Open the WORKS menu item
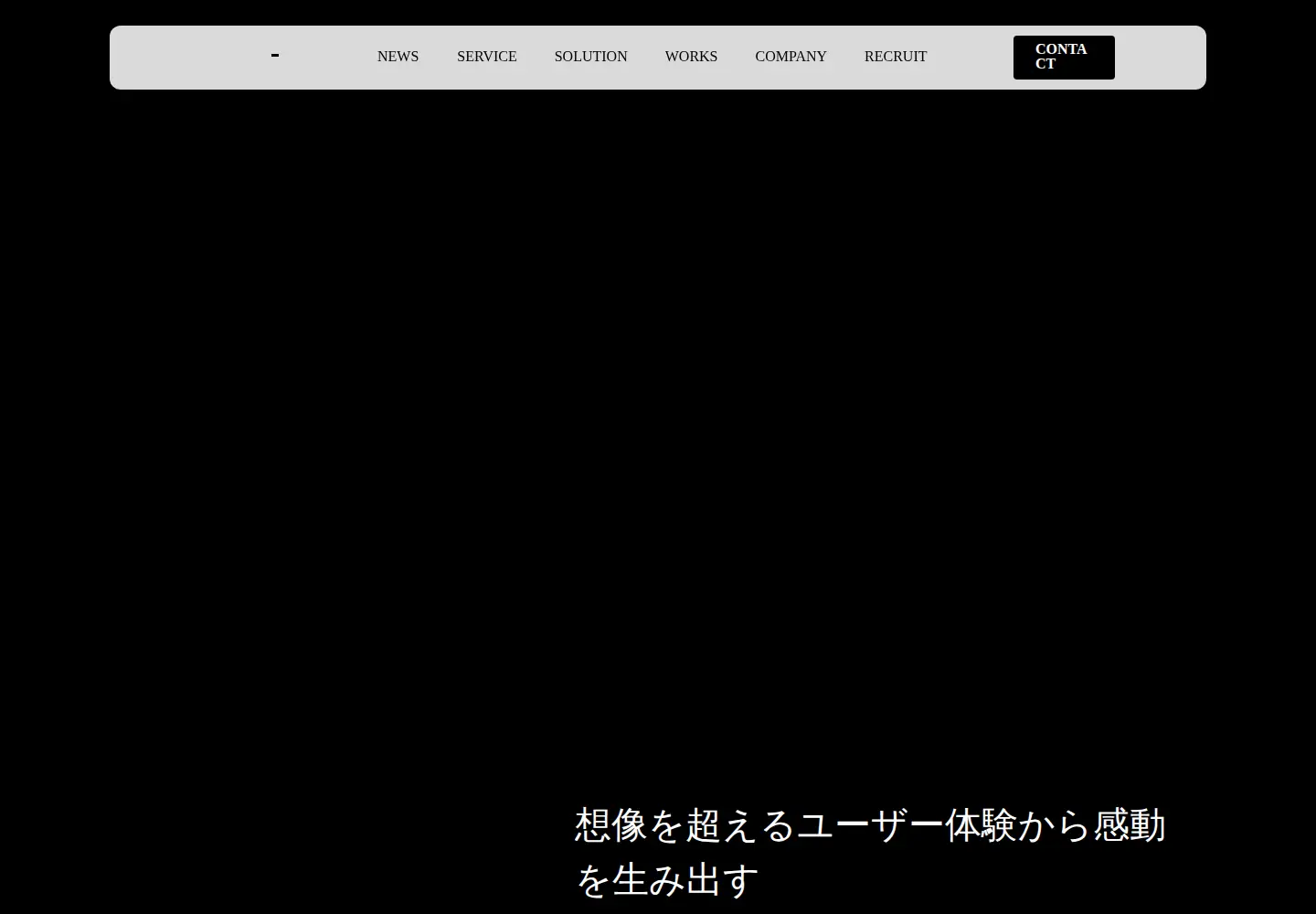The image size is (1316, 914). [x=691, y=57]
